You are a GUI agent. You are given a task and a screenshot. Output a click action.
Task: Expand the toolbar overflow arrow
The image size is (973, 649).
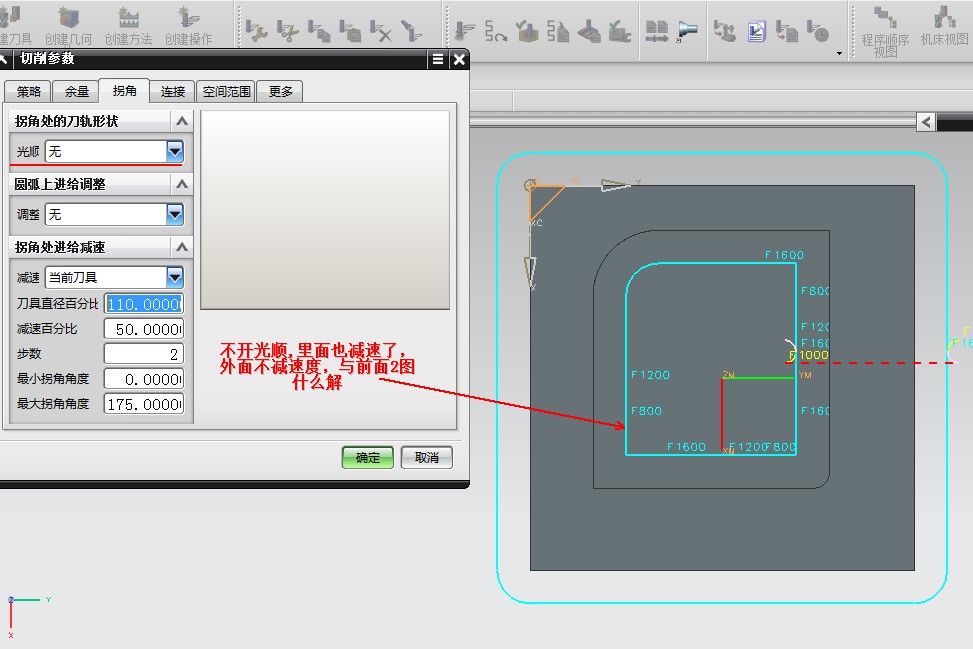(x=840, y=53)
